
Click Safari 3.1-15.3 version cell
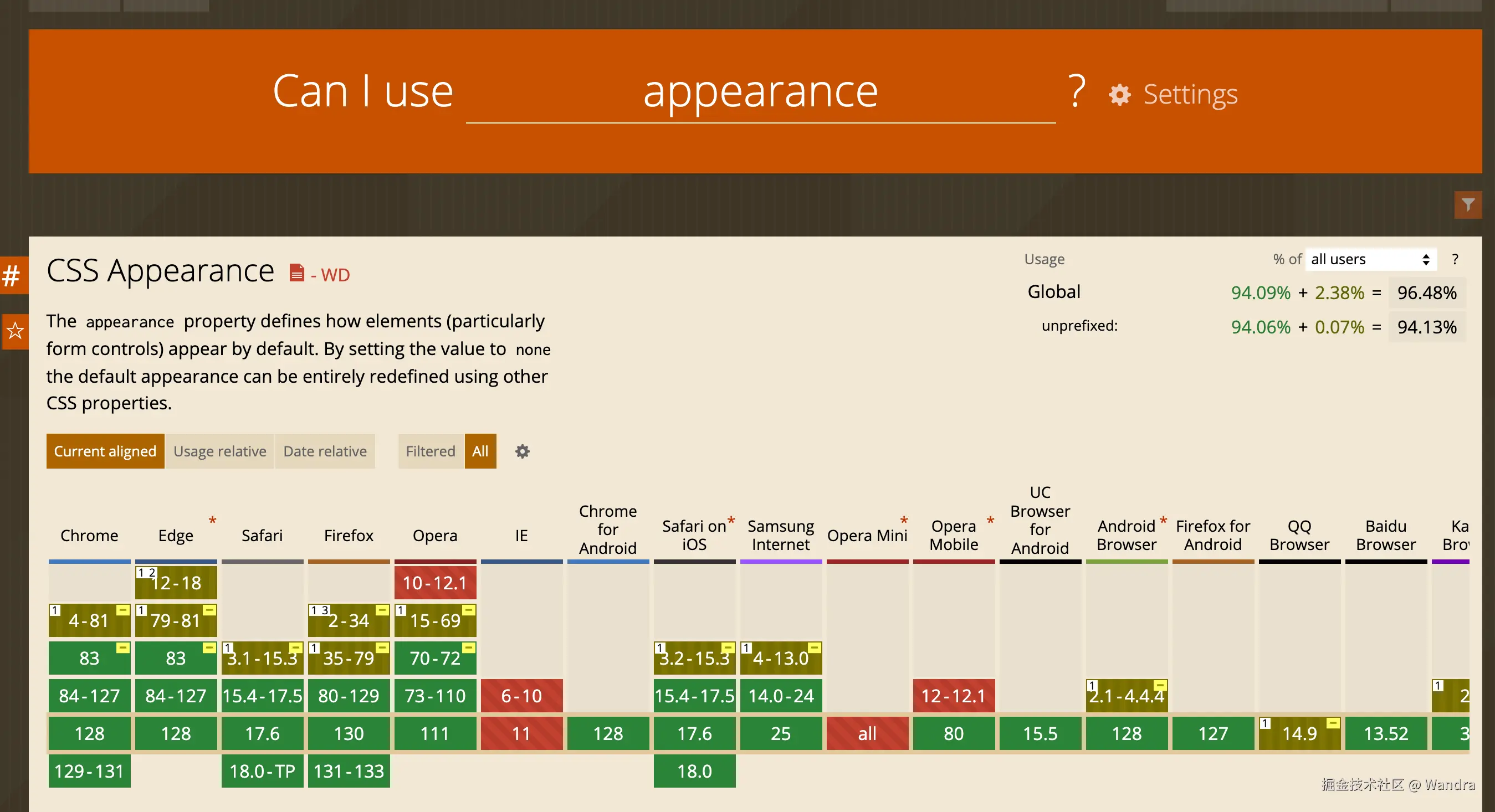coord(262,657)
